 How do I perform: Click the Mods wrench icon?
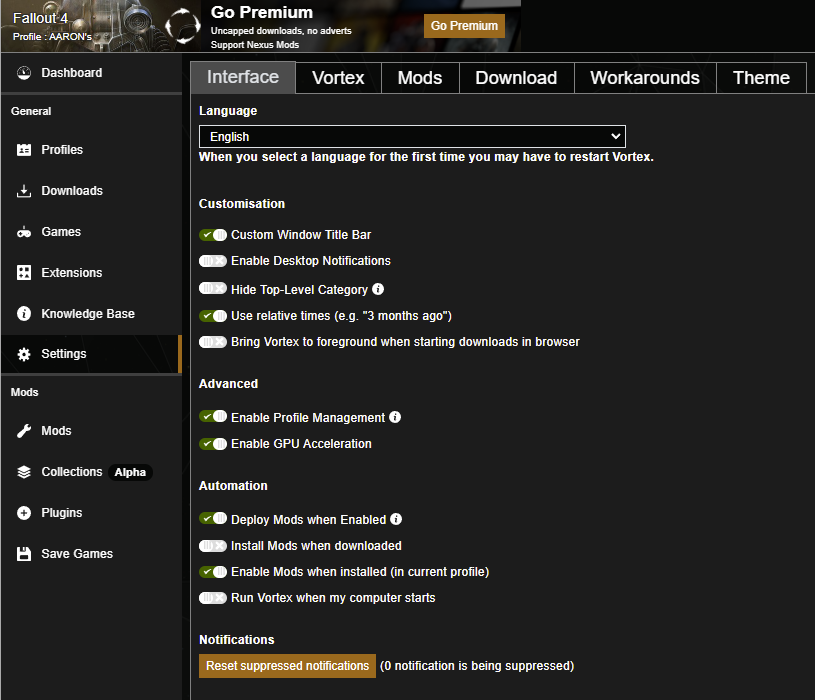[24, 431]
